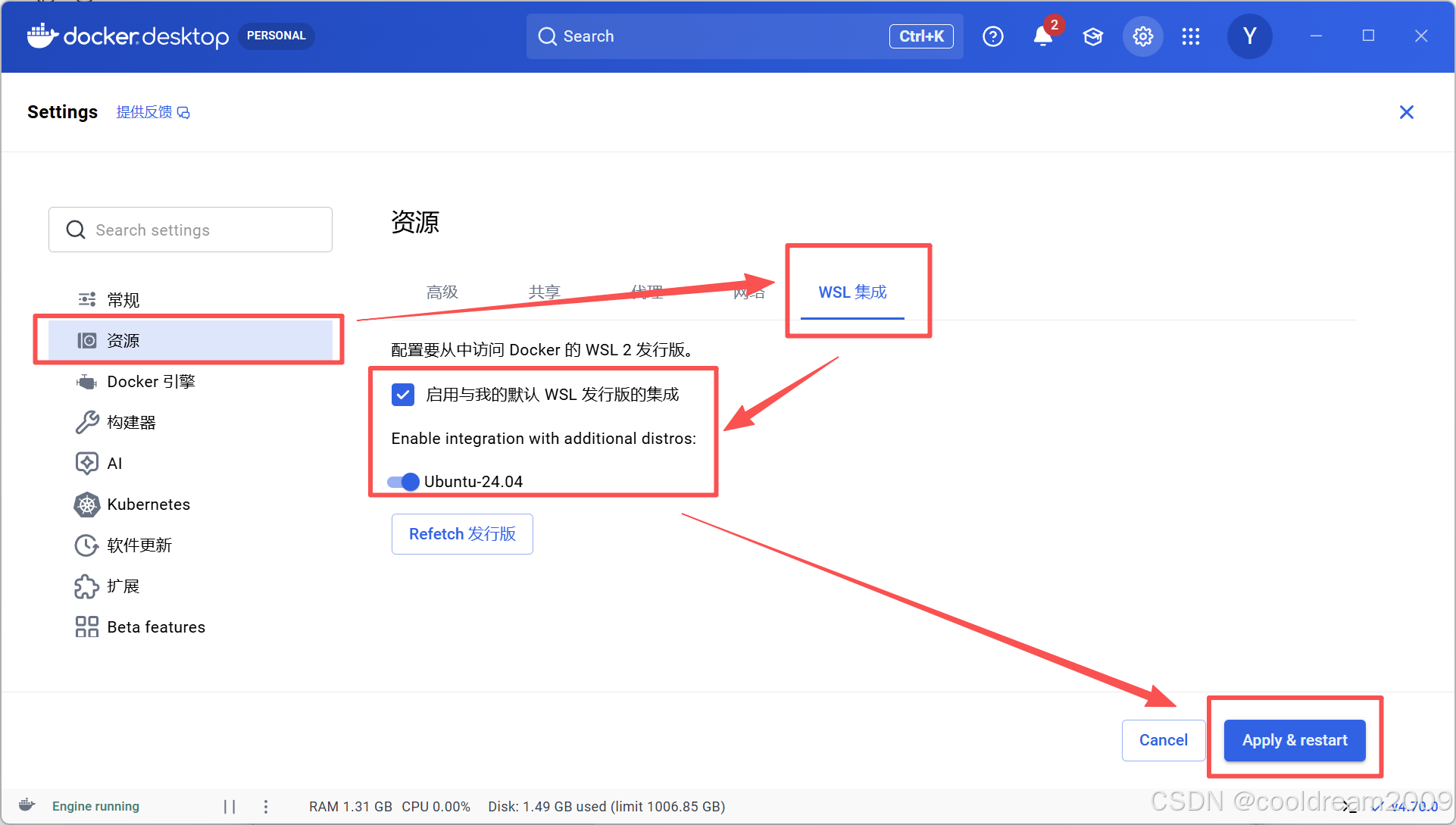This screenshot has width=1456, height=825.
Task: Open Kubernetes settings section
Action: [x=148, y=505]
